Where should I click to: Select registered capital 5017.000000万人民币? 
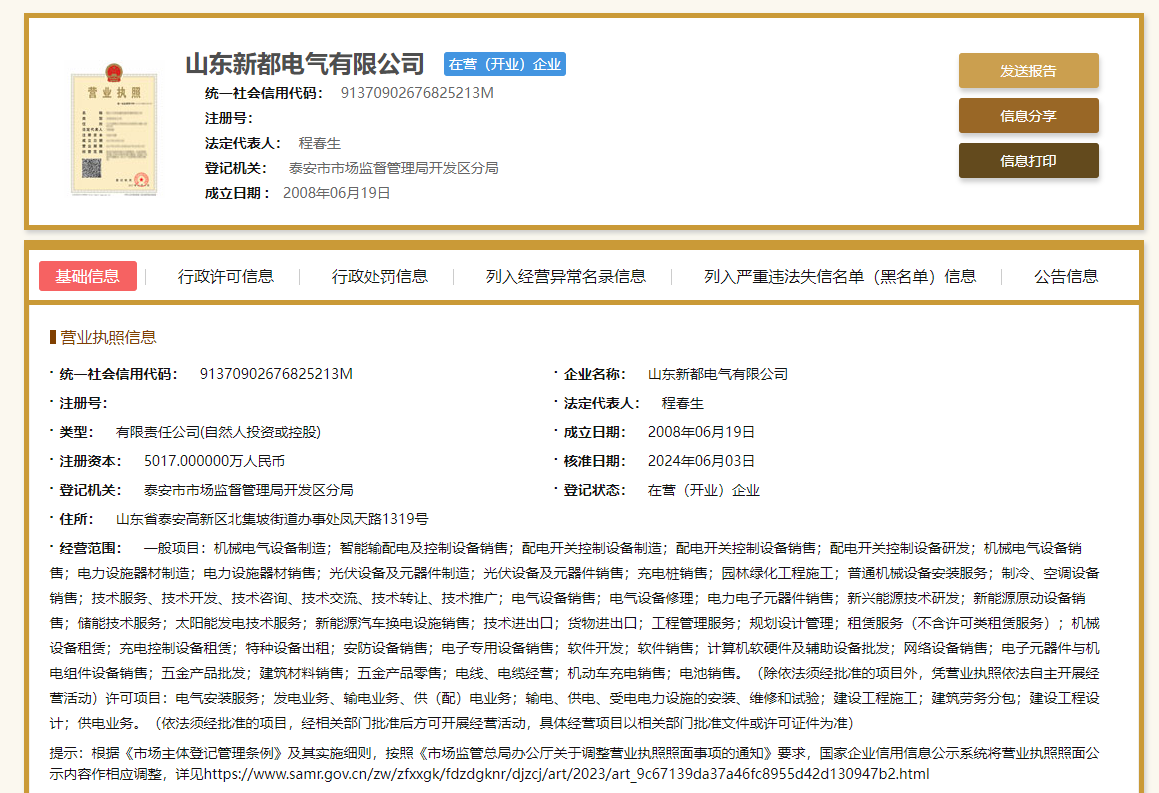214,461
